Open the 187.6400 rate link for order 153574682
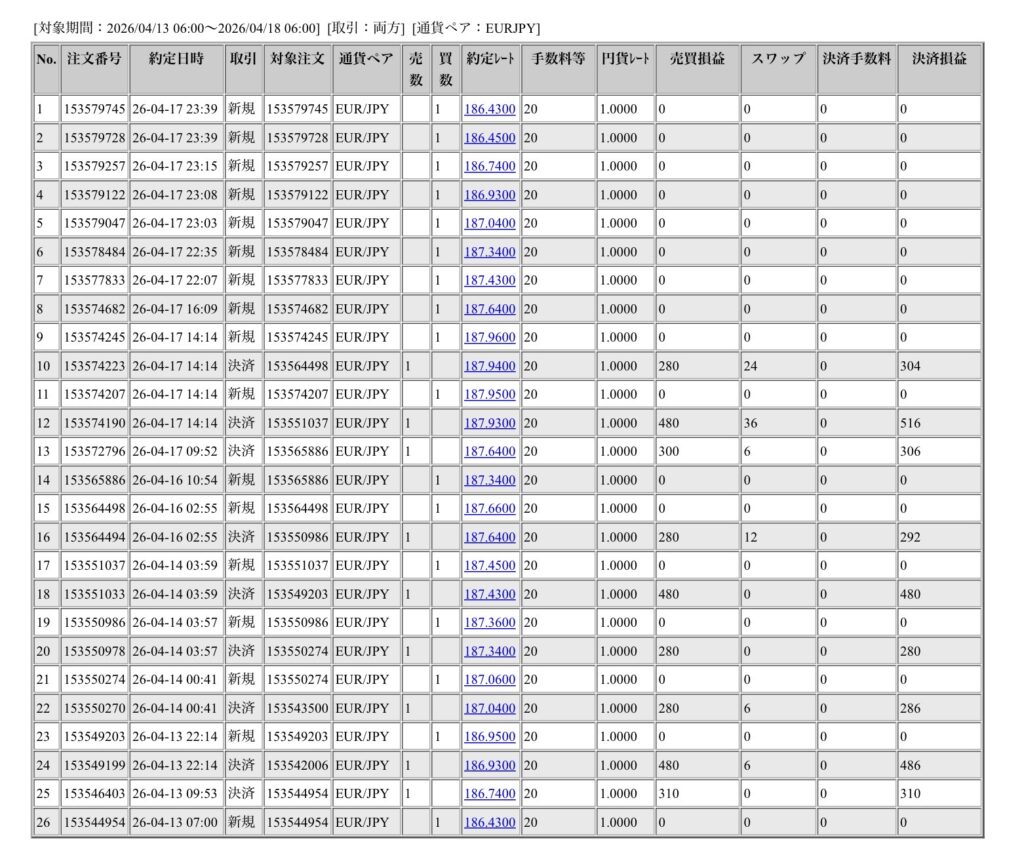The width and height of the screenshot is (1024, 857). [x=490, y=308]
